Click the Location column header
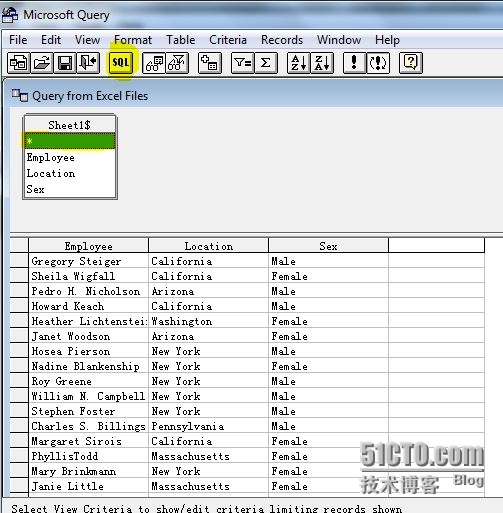The height and width of the screenshot is (513, 503). pos(209,246)
